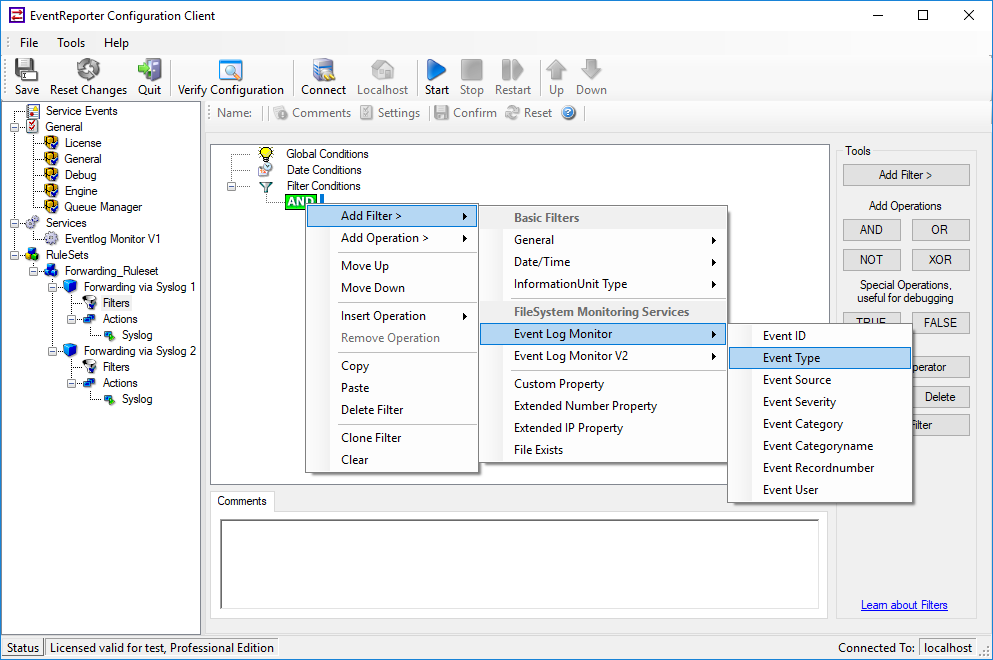Click the Confirm disk icon

[441, 113]
